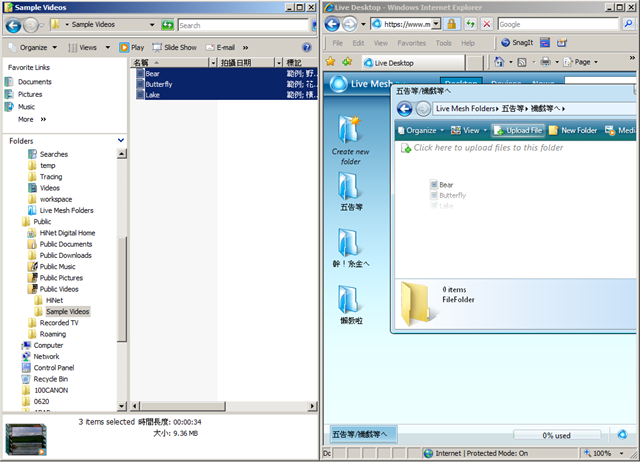Click Upload File button in Live Mesh
The image size is (640, 462).
(x=518, y=131)
